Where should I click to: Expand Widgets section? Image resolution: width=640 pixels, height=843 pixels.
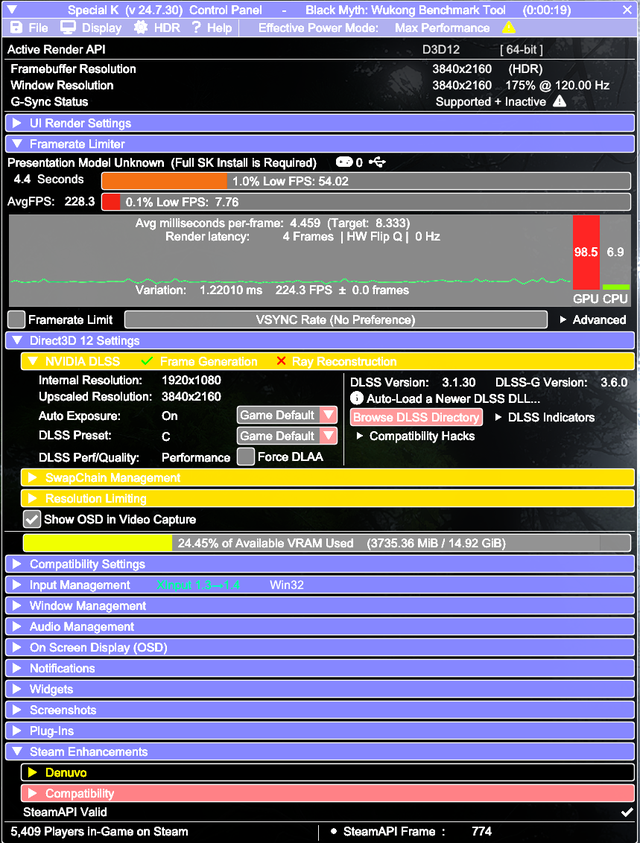[x=320, y=689]
